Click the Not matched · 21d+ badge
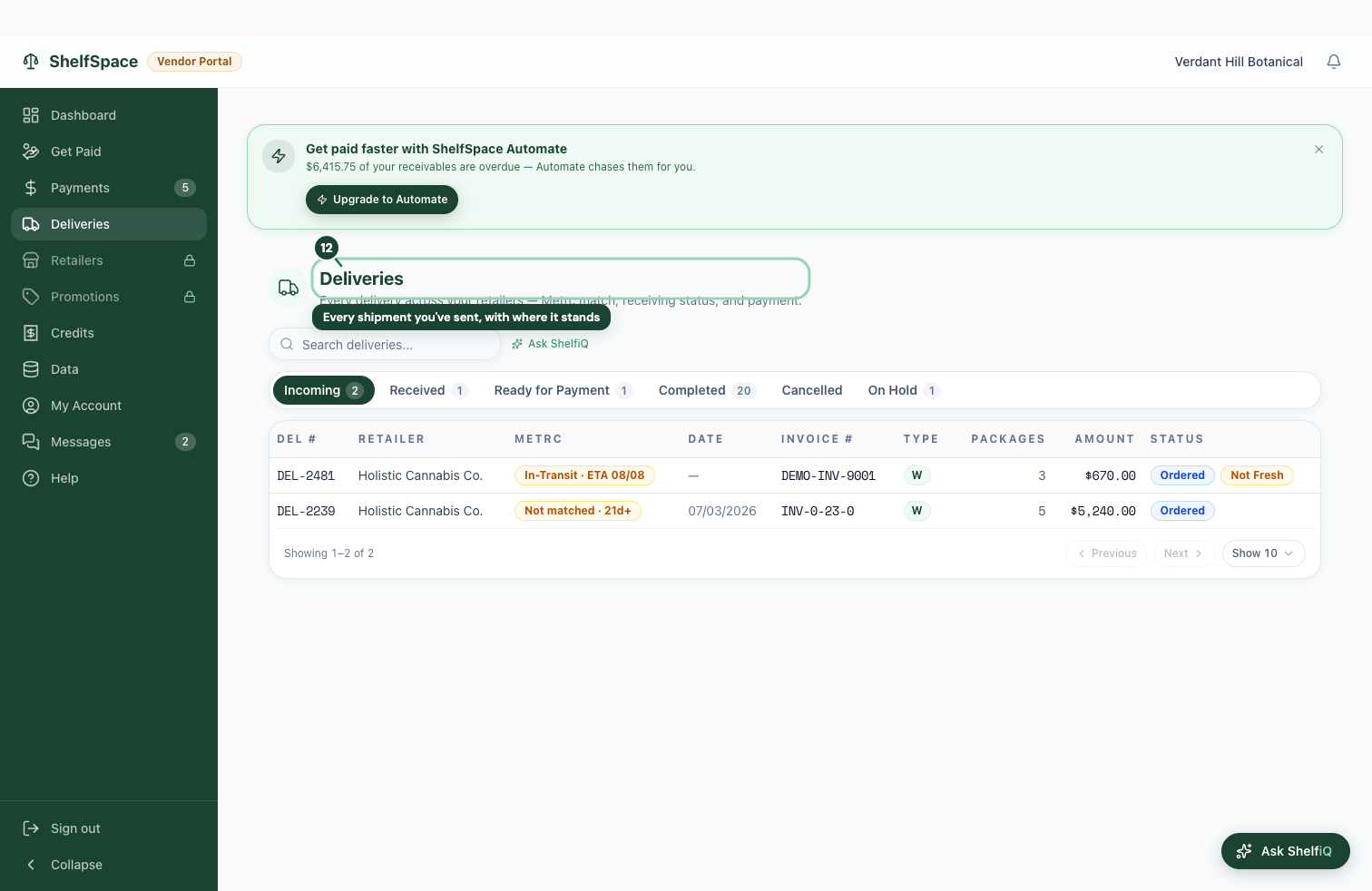 (x=578, y=511)
